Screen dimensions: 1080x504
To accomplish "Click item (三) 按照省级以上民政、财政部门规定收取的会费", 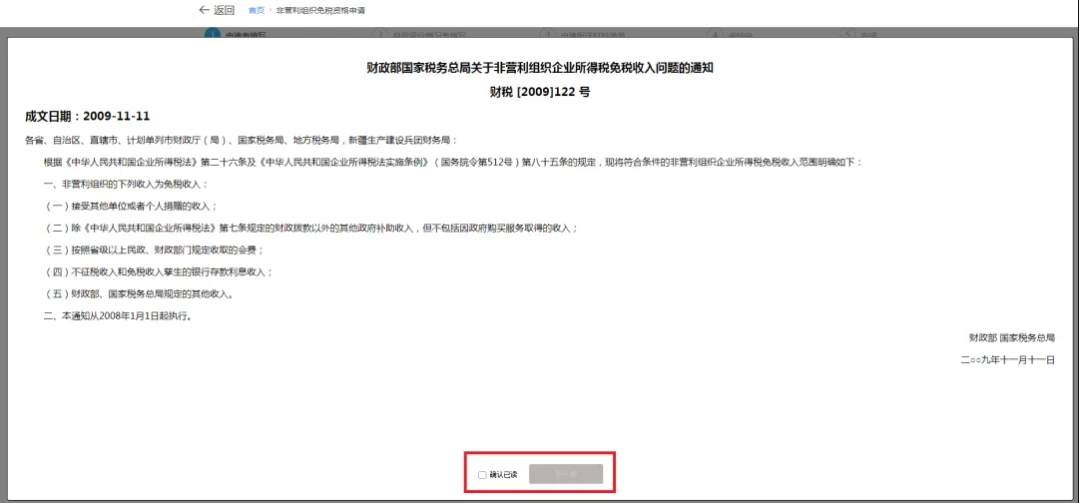I will click(154, 250).
